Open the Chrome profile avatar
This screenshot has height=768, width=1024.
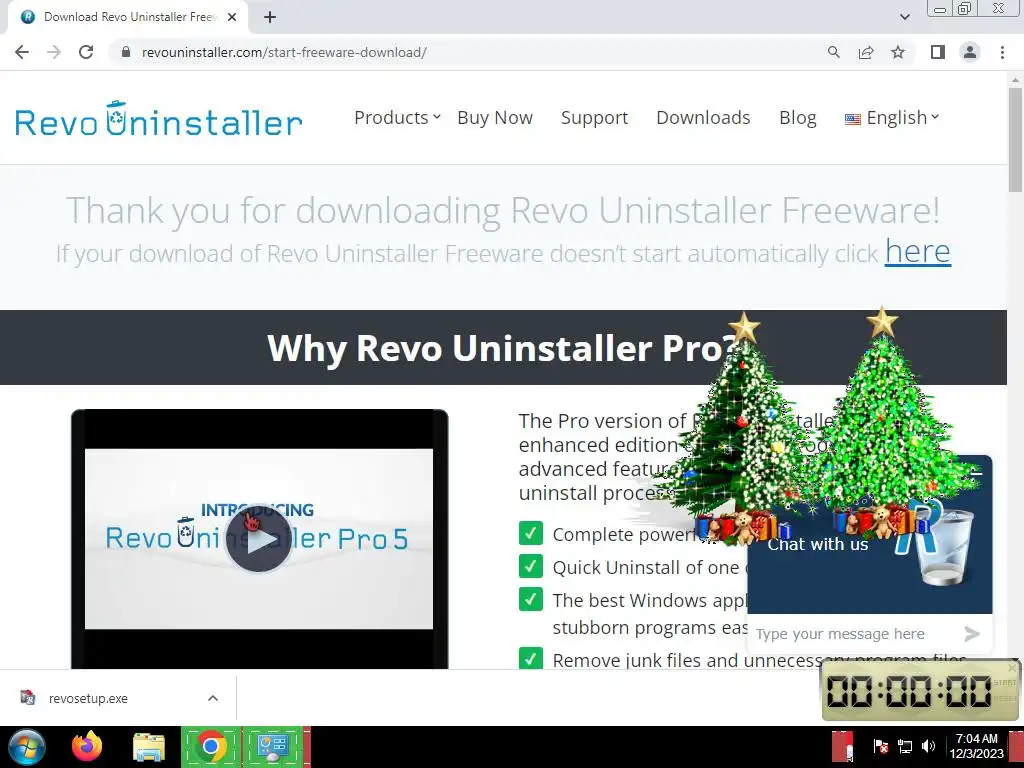click(970, 52)
